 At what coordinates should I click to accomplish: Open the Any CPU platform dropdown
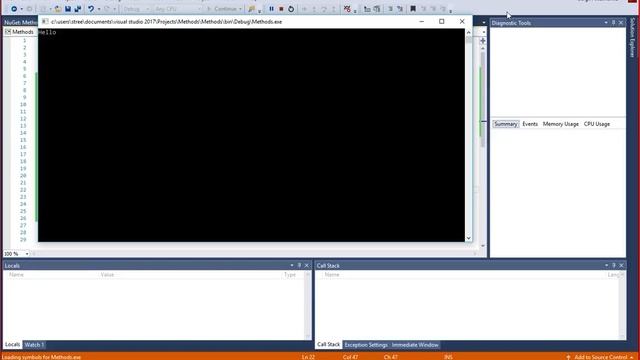click(178, 9)
